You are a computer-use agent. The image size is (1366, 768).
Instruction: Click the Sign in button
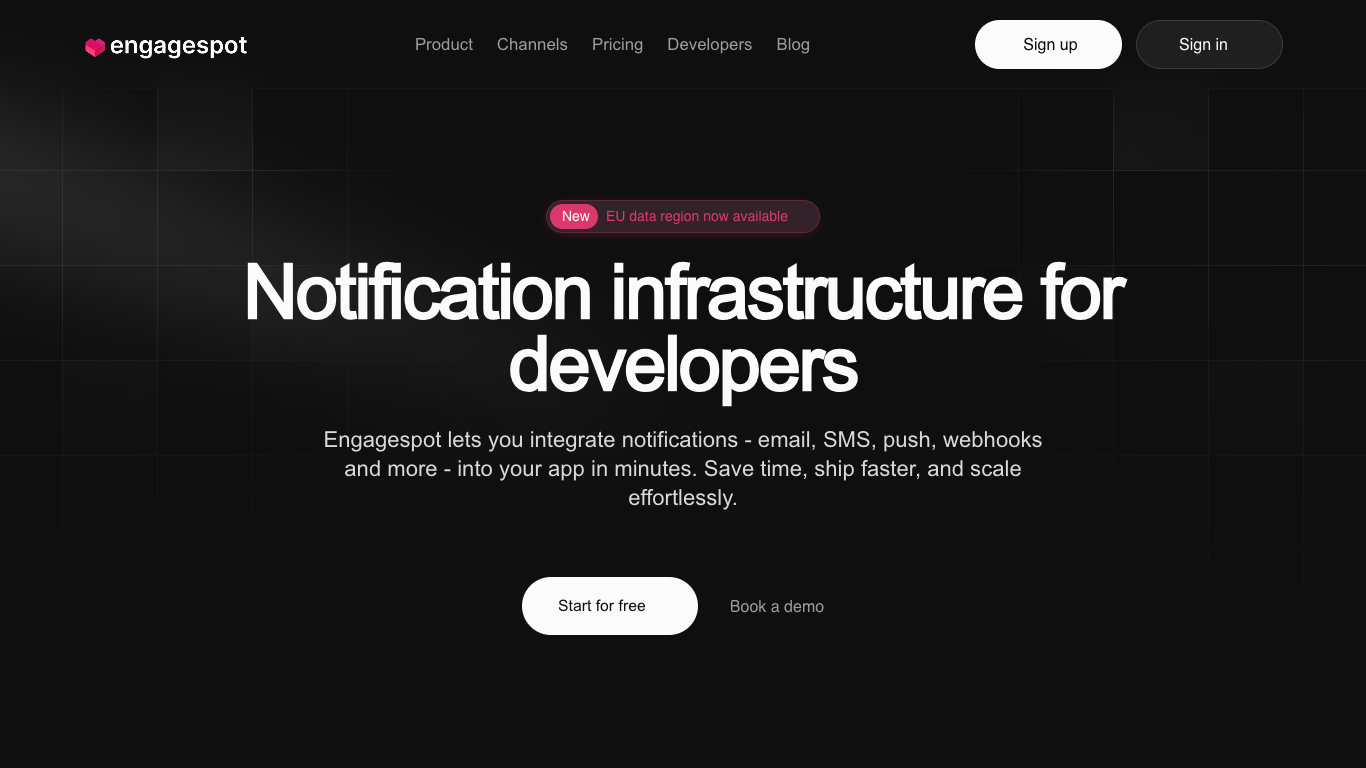[x=1209, y=45]
